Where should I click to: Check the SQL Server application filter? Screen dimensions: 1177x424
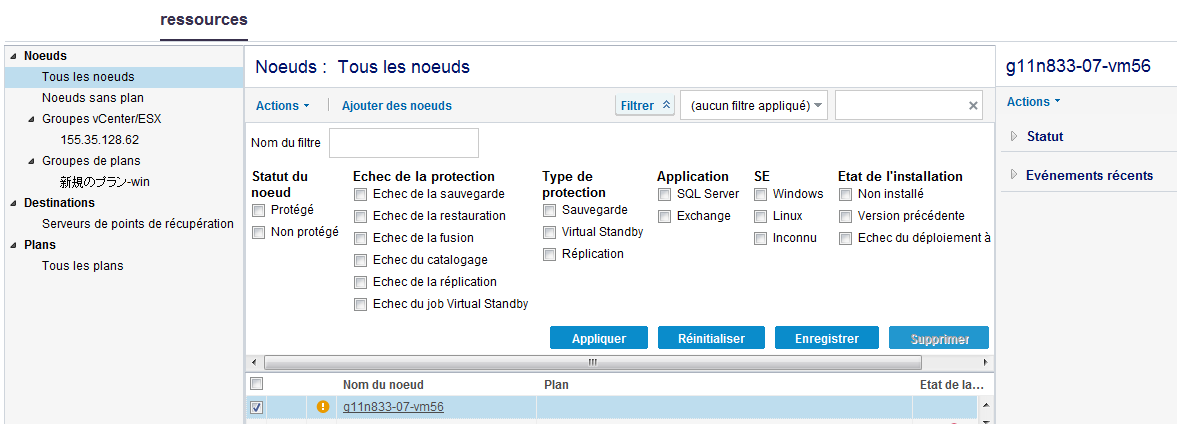(664, 194)
